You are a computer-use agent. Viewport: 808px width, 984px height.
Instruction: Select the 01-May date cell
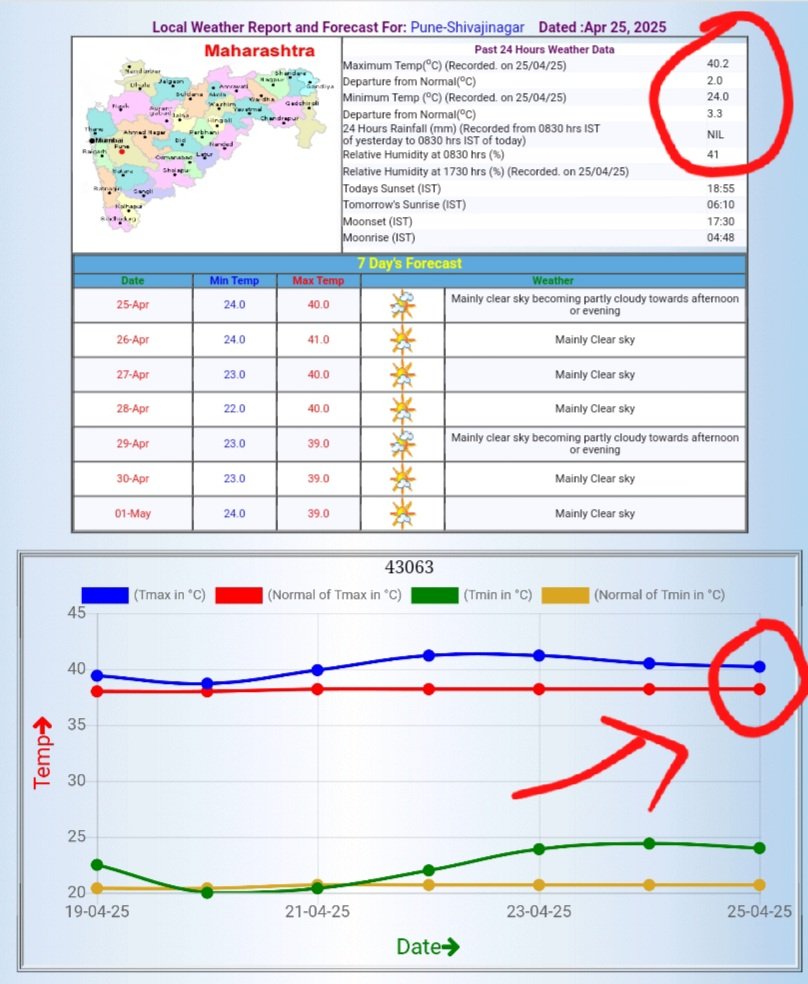point(132,513)
